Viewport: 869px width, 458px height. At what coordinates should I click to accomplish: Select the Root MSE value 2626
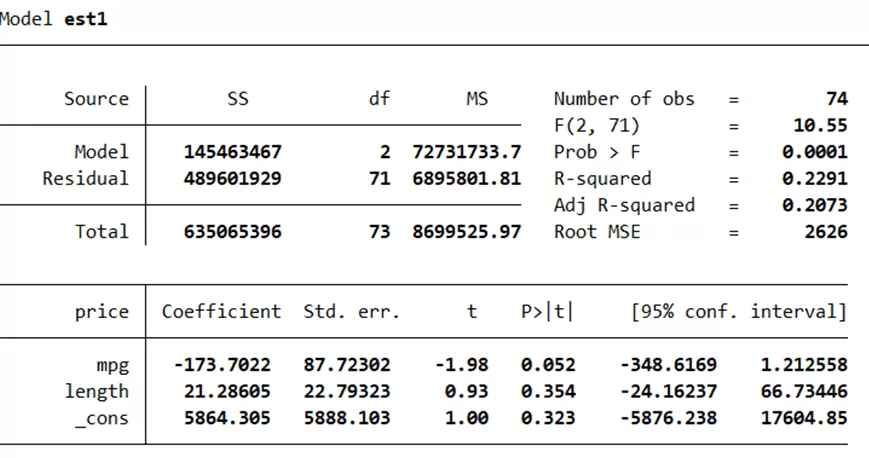[825, 232]
